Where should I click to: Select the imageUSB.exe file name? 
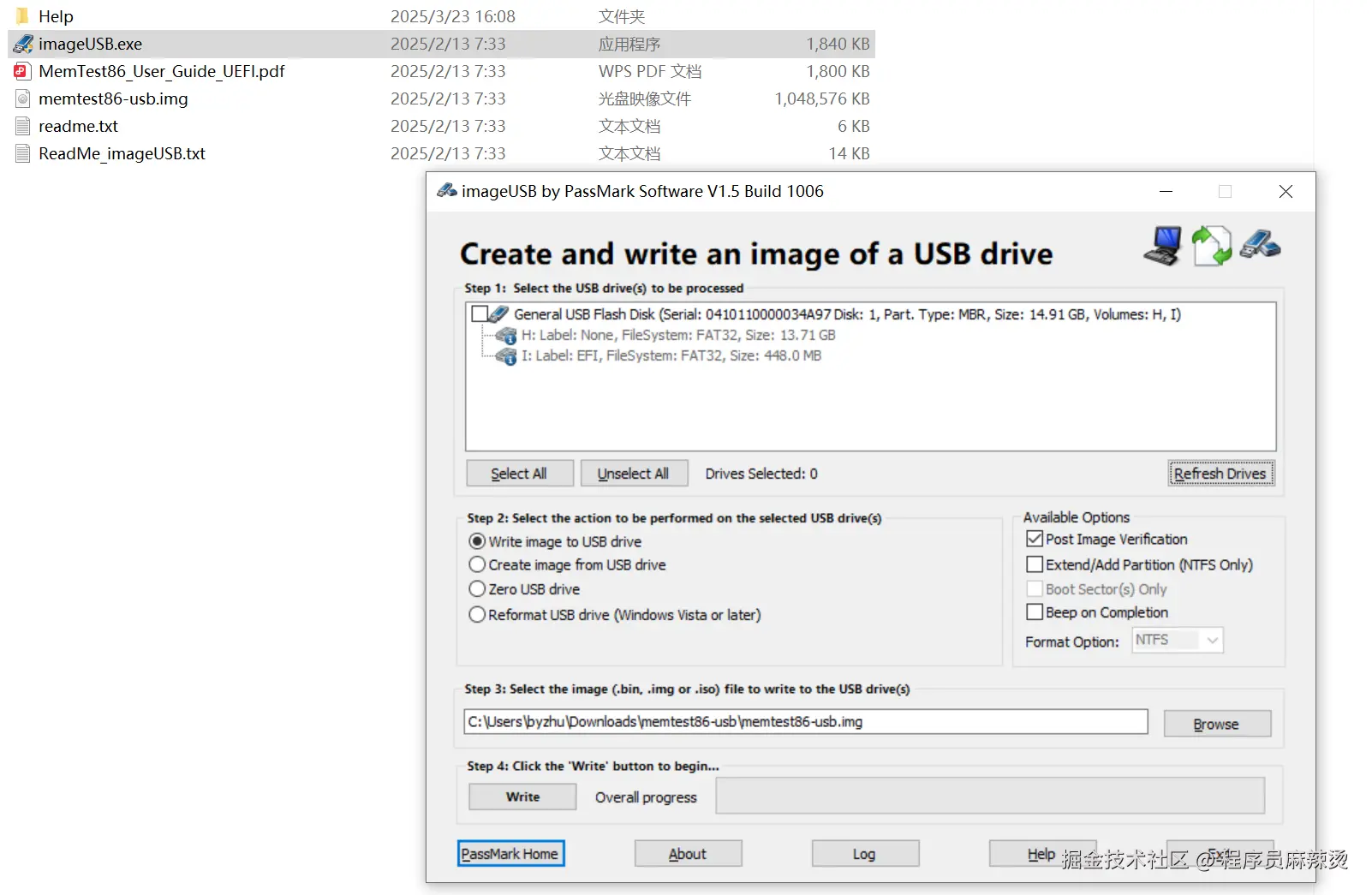(90, 44)
